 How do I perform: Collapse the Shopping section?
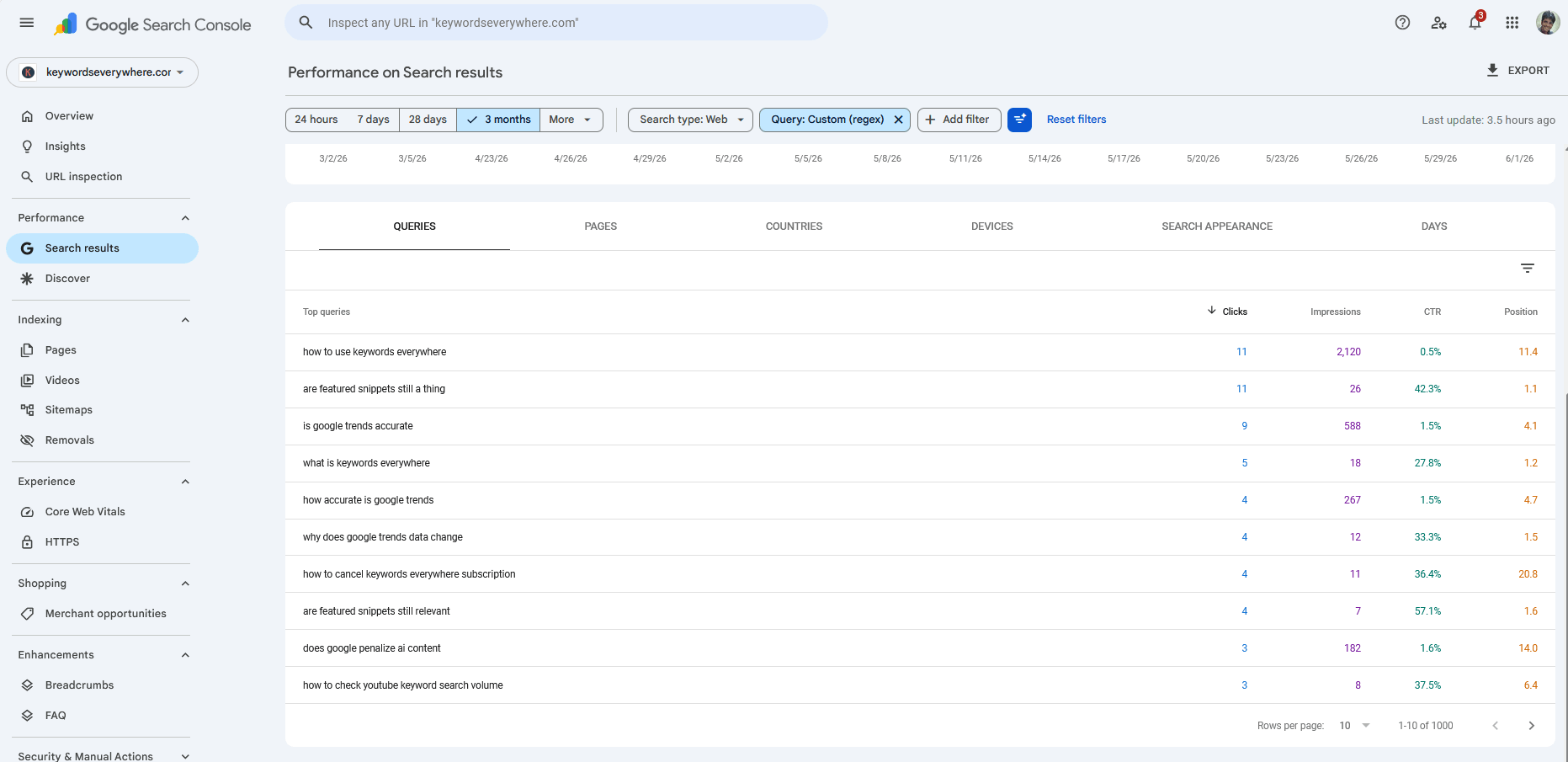pos(185,583)
